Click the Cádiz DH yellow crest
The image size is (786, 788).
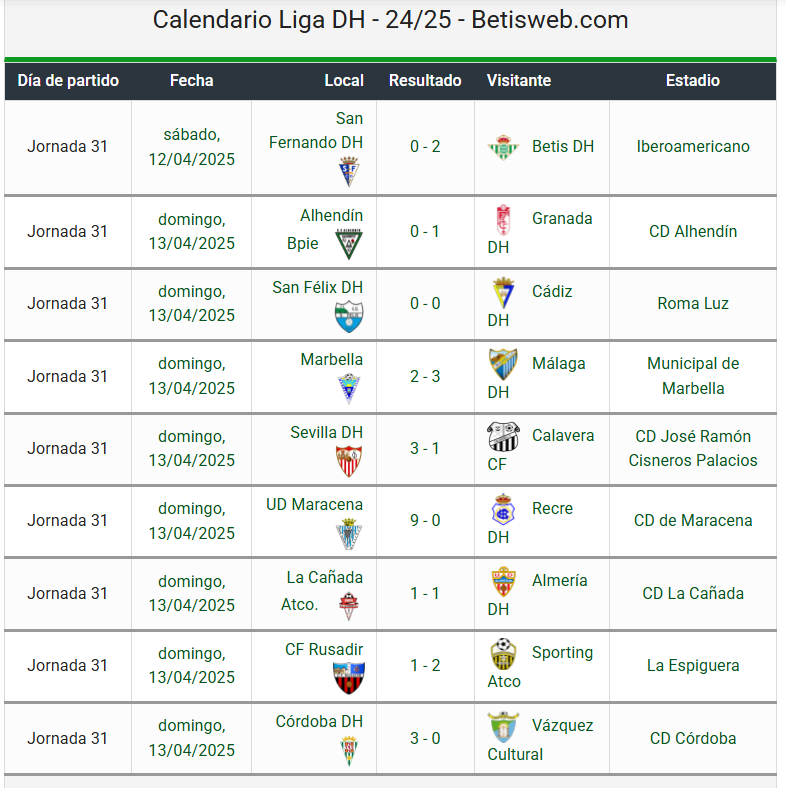pyautogui.click(x=503, y=292)
